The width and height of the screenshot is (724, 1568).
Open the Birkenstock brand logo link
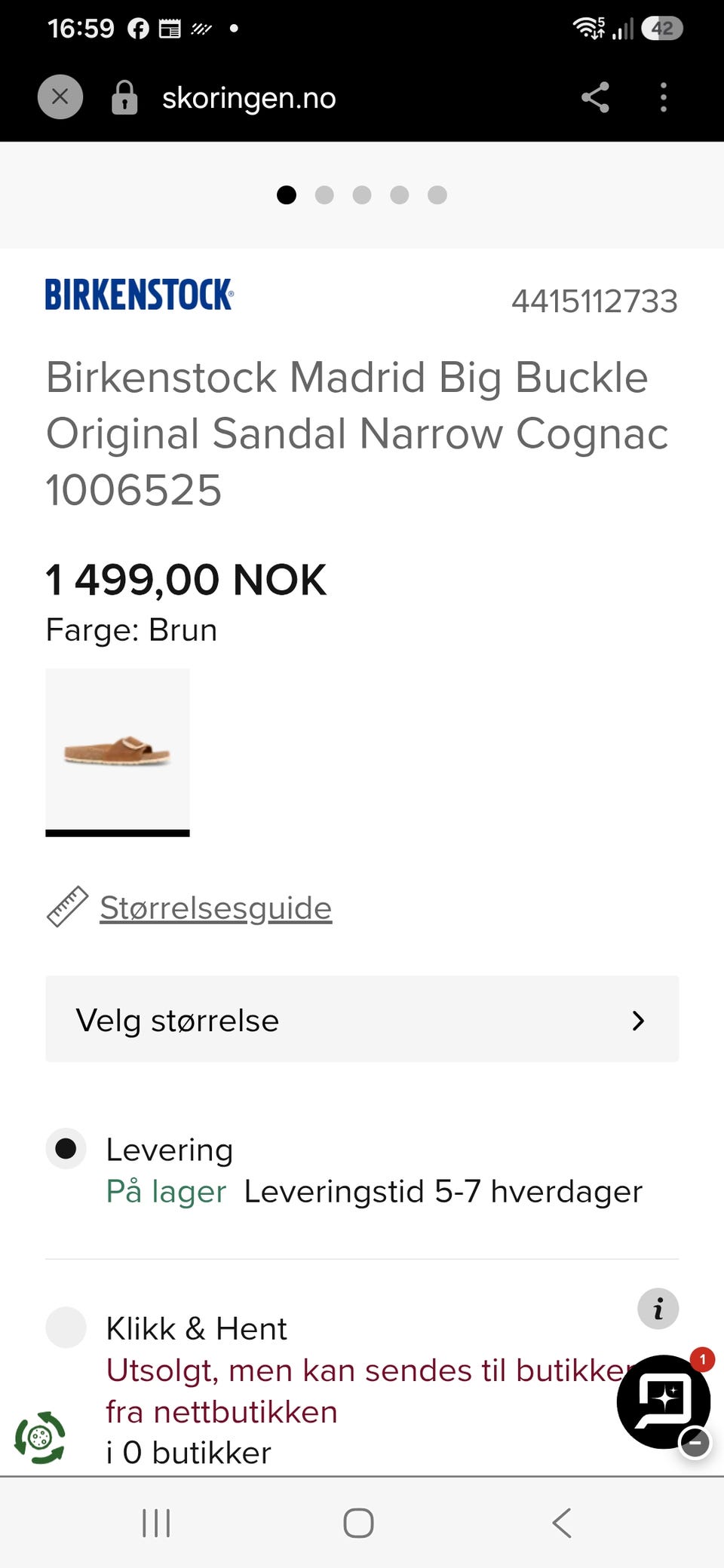pos(140,295)
